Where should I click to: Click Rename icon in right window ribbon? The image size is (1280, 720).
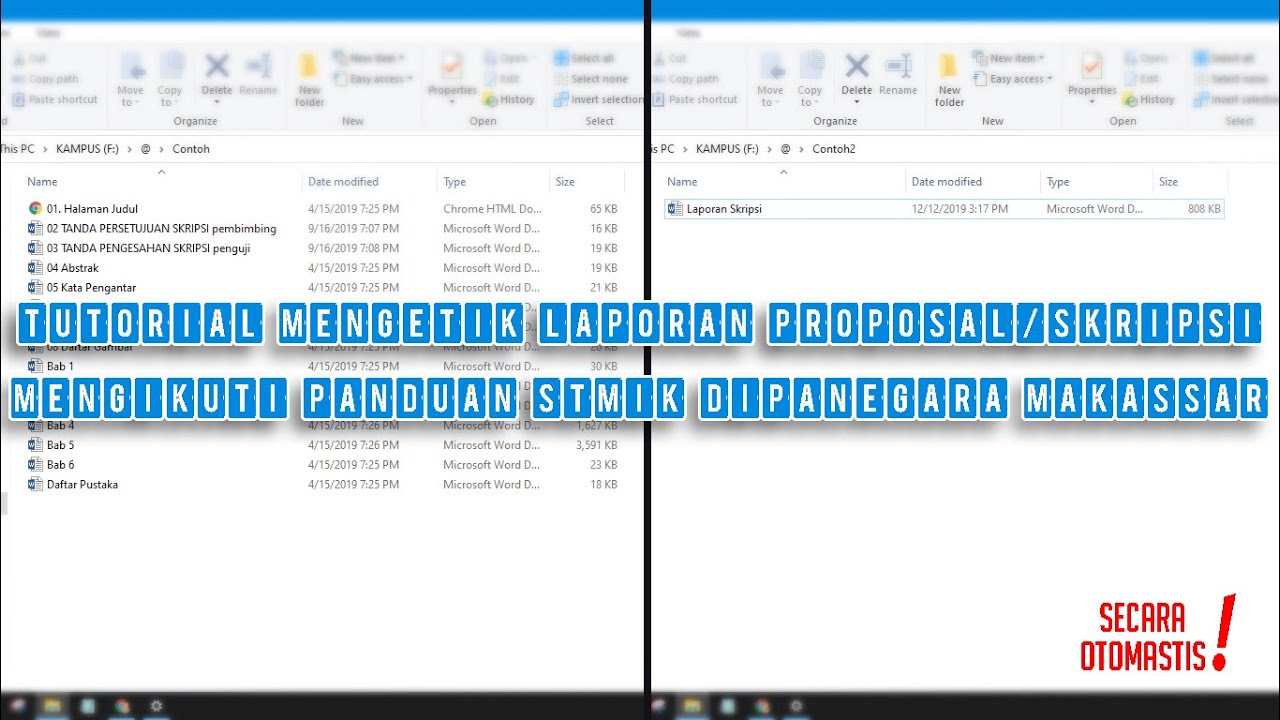pyautogui.click(x=898, y=75)
